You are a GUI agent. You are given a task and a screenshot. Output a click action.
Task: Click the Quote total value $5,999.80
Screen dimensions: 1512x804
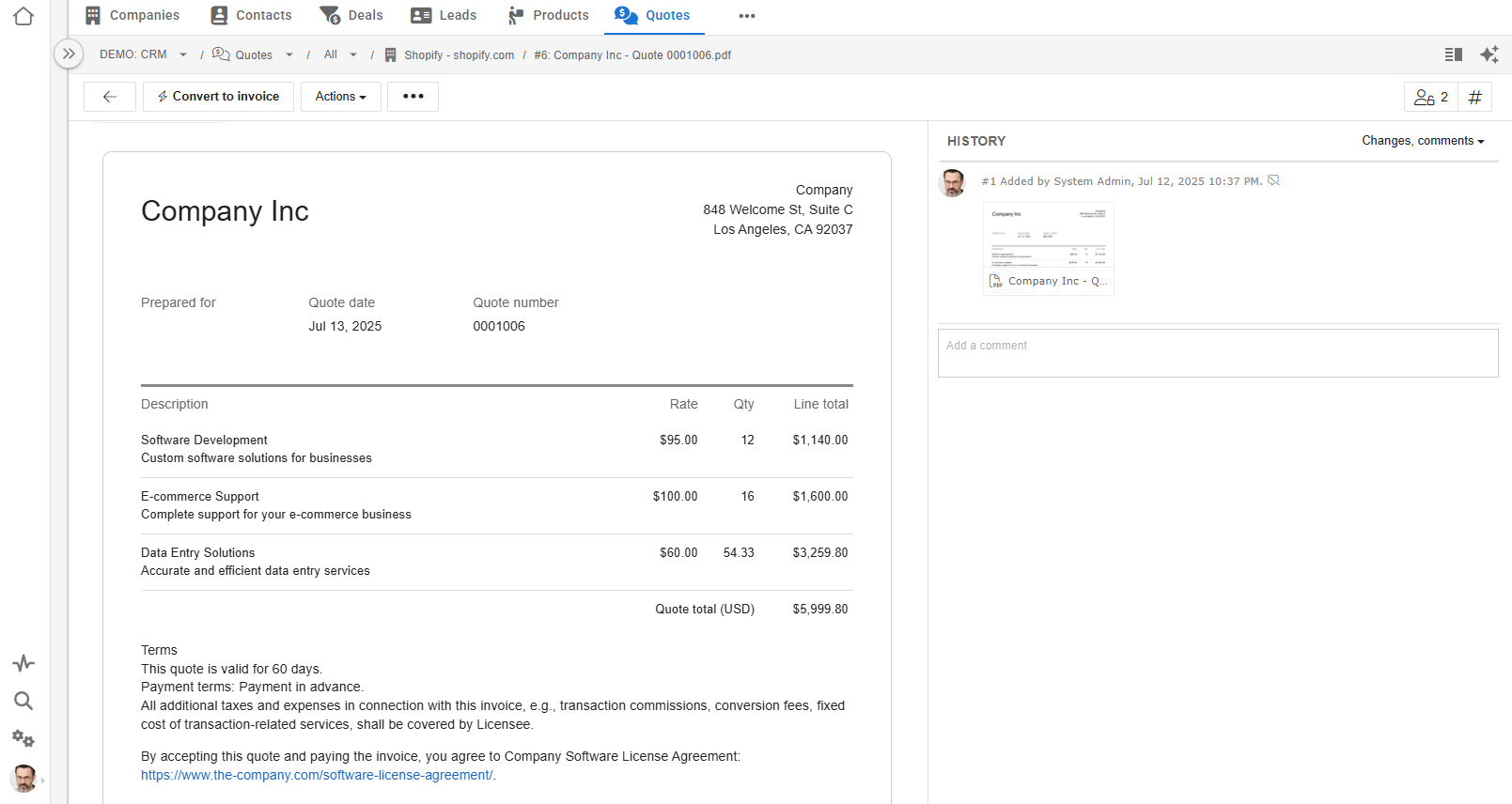point(820,609)
